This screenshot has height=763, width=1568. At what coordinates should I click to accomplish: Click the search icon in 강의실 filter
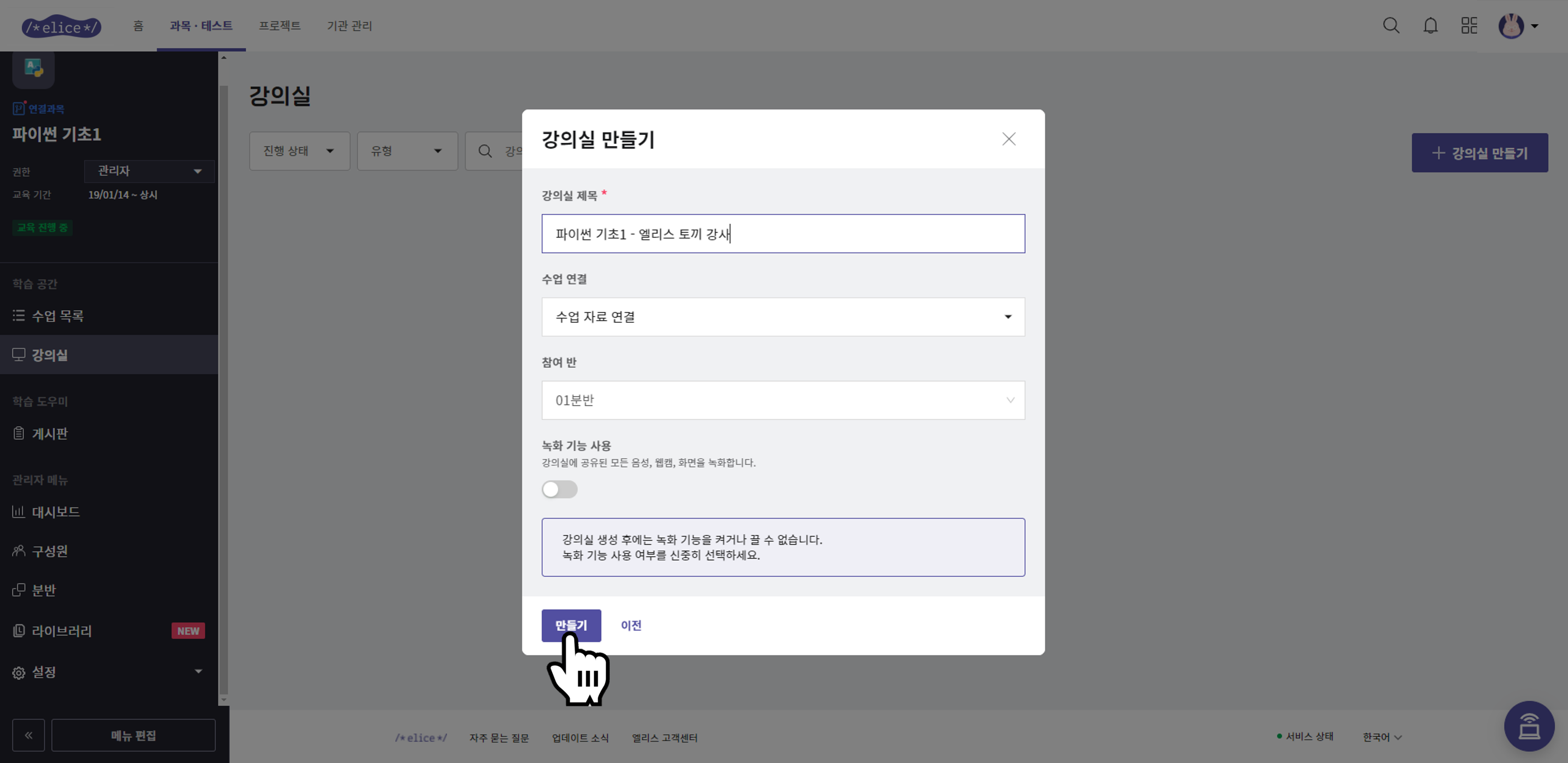(x=485, y=151)
